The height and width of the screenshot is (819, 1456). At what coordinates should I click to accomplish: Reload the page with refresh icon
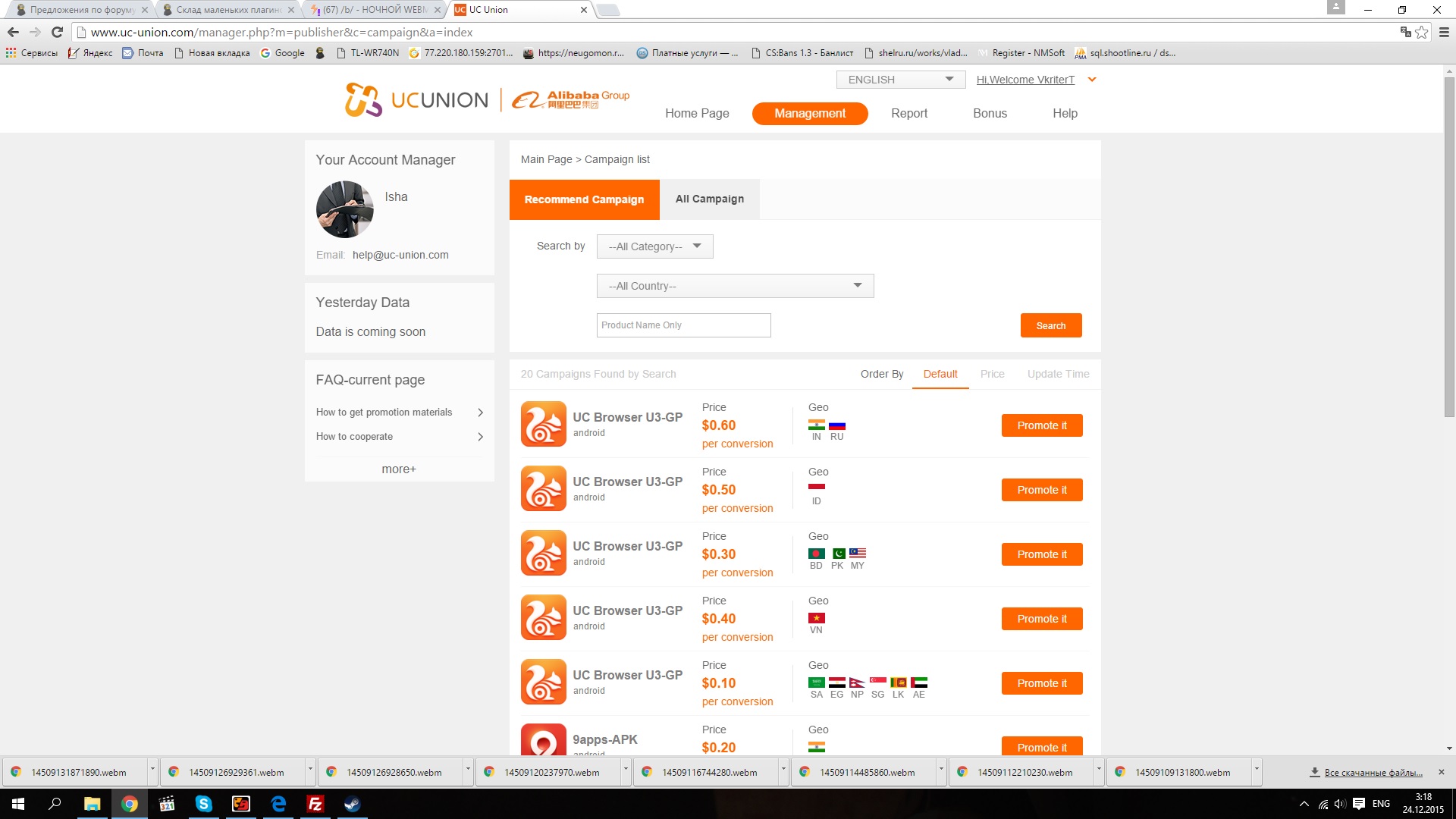[57, 32]
